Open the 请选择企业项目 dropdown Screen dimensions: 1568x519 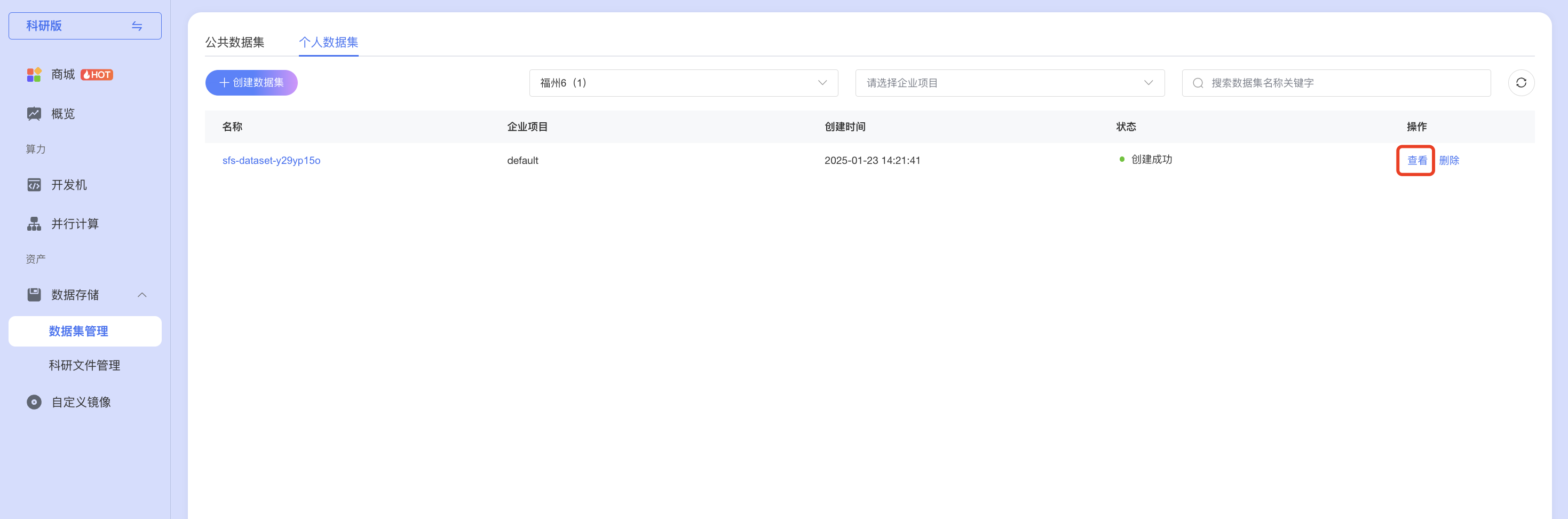tap(1010, 83)
